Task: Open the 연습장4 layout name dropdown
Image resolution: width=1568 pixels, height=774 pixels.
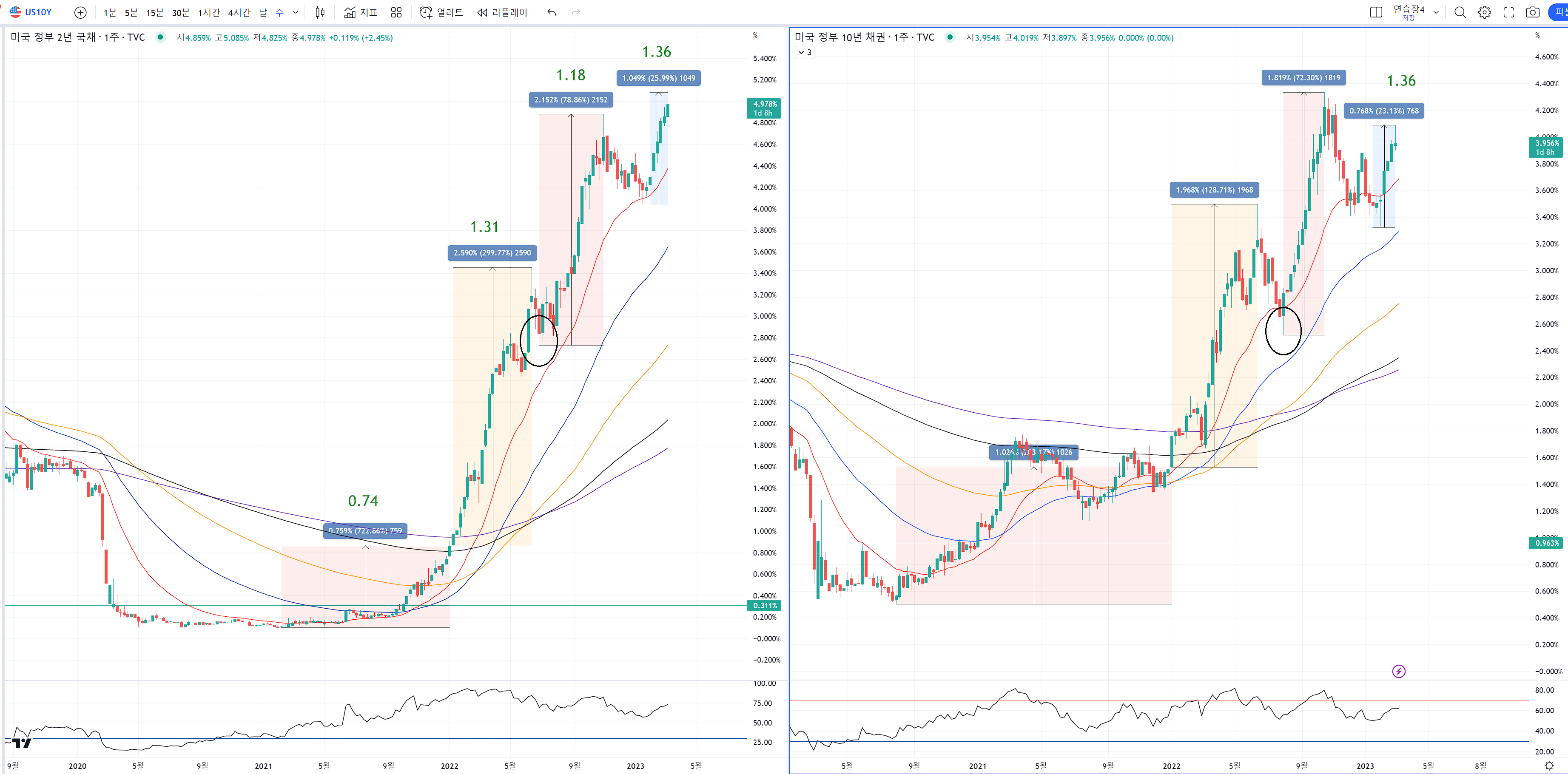Action: [1436, 12]
